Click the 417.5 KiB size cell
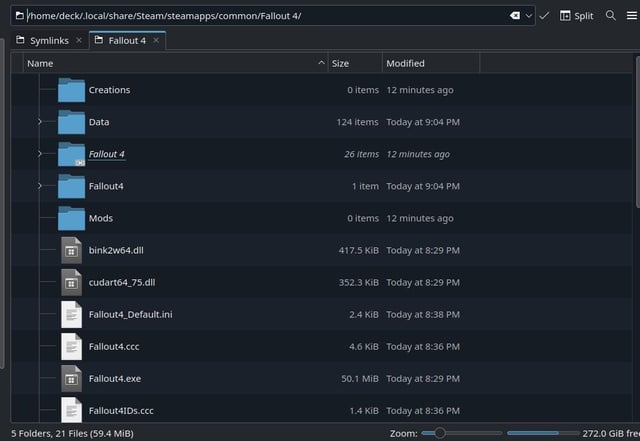This screenshot has width=640, height=441. pyautogui.click(x=358, y=250)
